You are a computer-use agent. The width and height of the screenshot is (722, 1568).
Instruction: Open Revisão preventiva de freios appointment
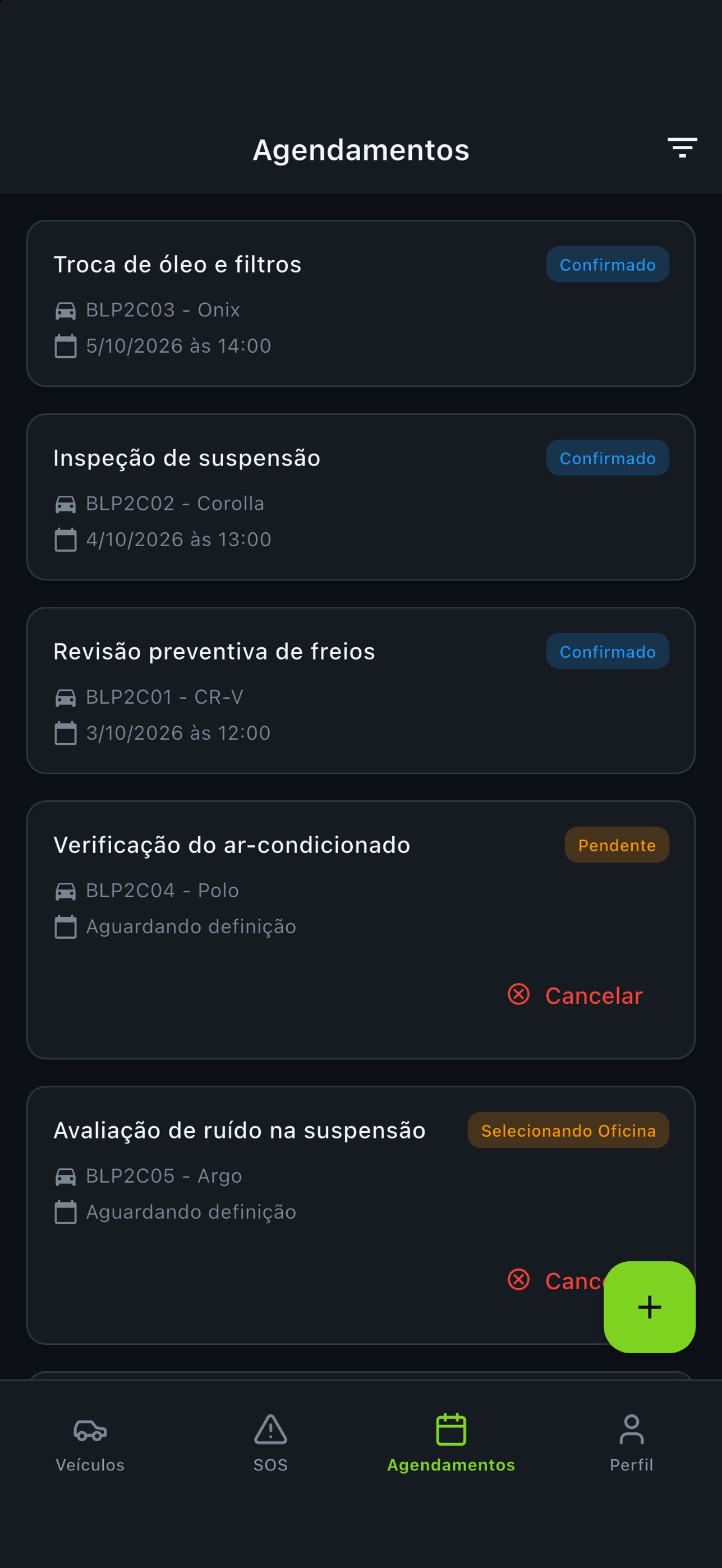coord(361,690)
